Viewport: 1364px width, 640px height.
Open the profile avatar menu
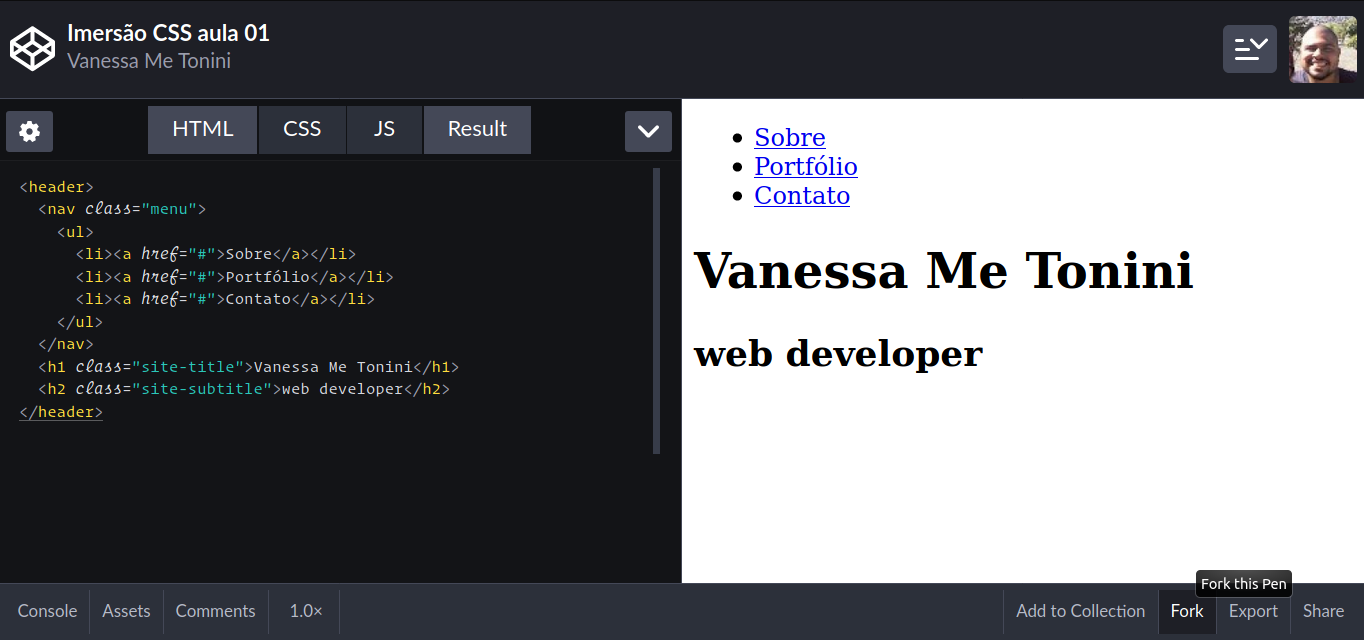1322,48
